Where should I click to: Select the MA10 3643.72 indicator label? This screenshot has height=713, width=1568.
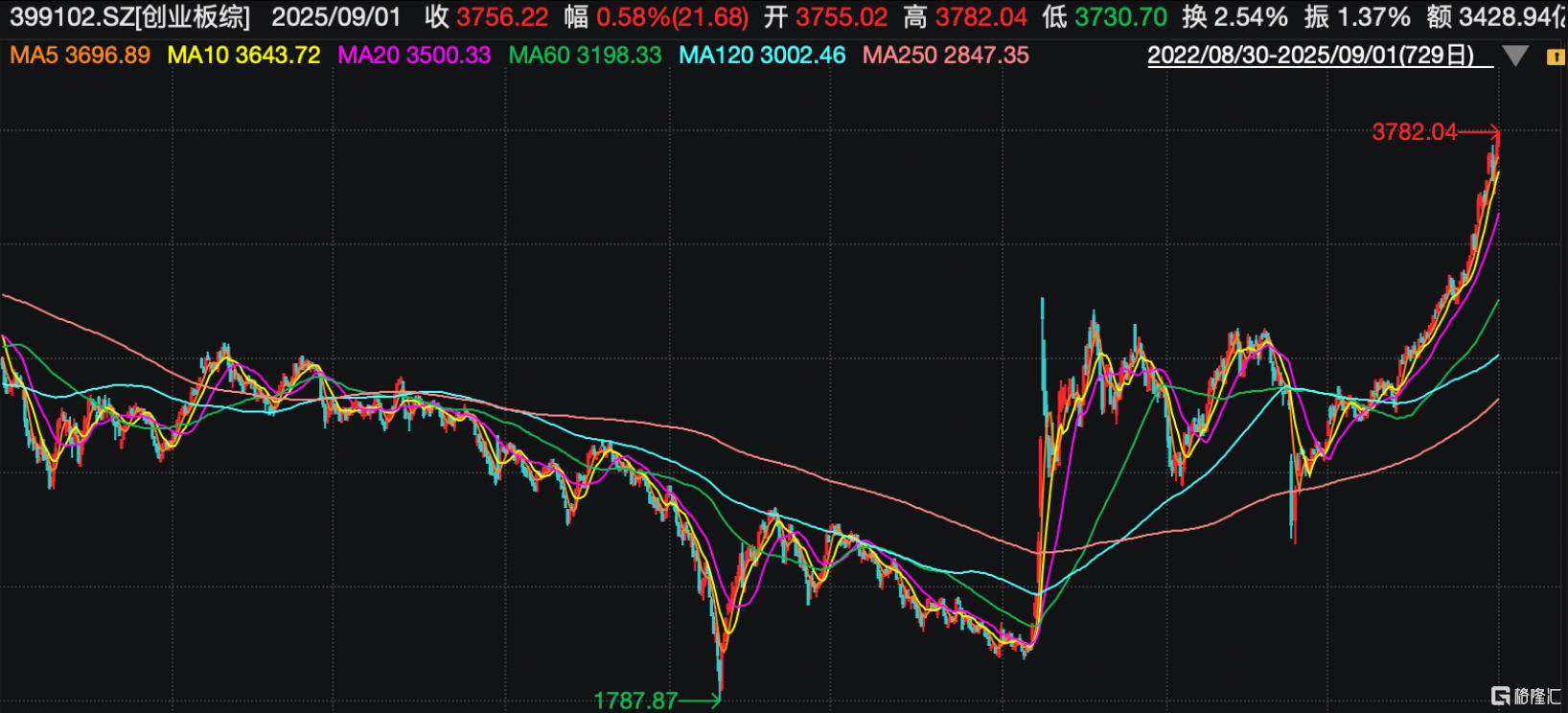[243, 56]
